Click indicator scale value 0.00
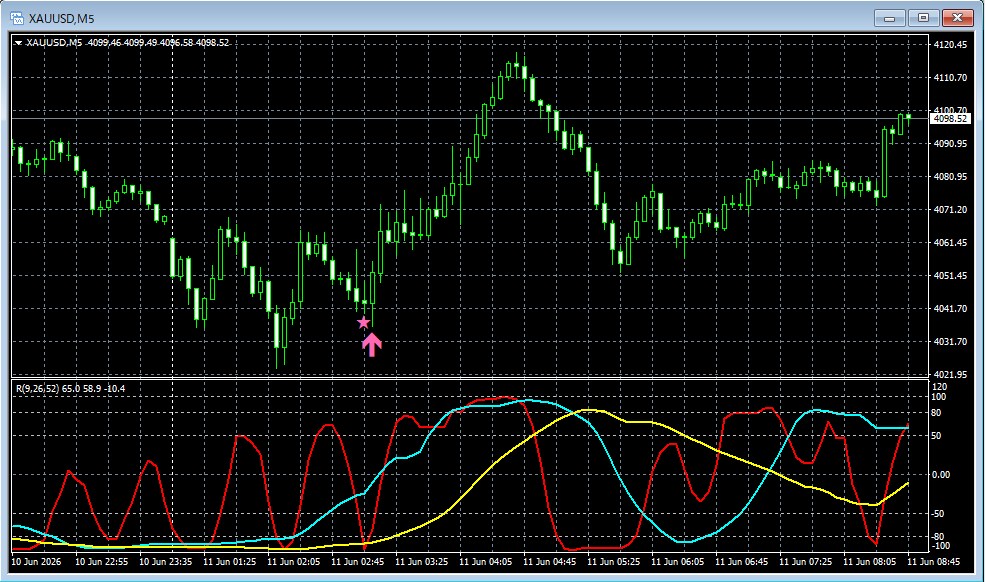 (941, 475)
